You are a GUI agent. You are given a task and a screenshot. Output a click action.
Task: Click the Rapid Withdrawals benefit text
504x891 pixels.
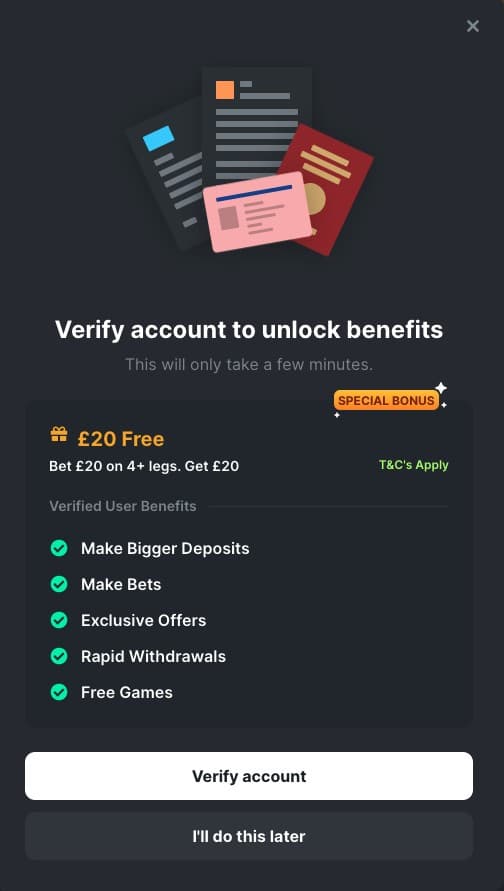(x=153, y=656)
